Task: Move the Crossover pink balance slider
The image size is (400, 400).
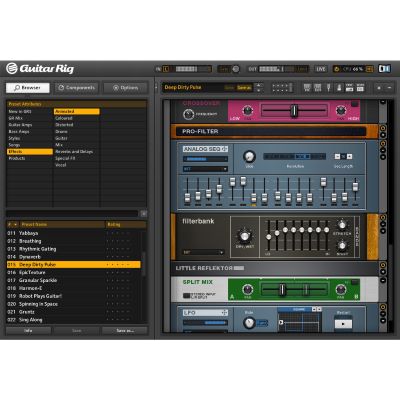Action: 294,111
